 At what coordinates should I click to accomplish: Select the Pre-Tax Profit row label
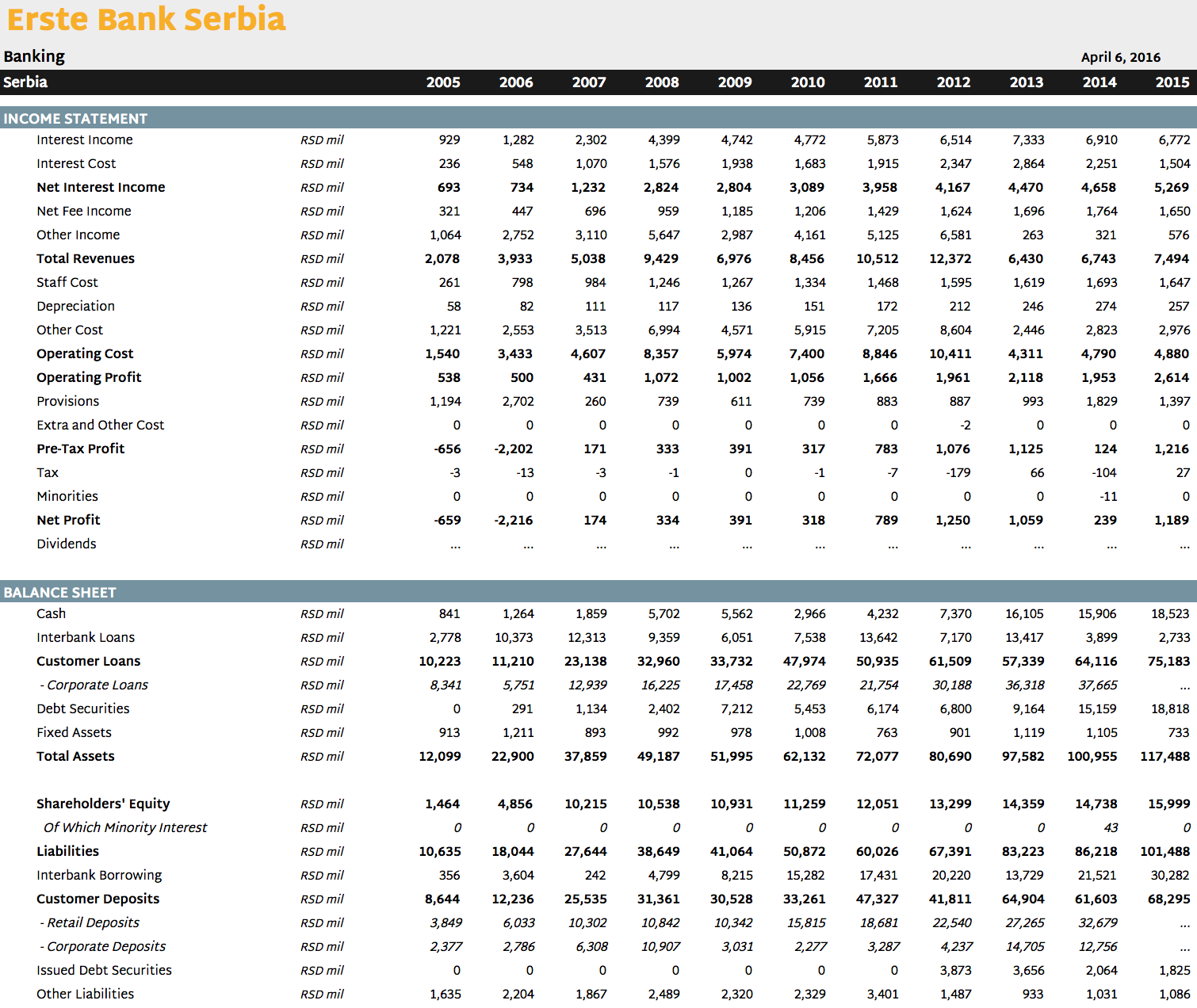pyautogui.click(x=80, y=449)
